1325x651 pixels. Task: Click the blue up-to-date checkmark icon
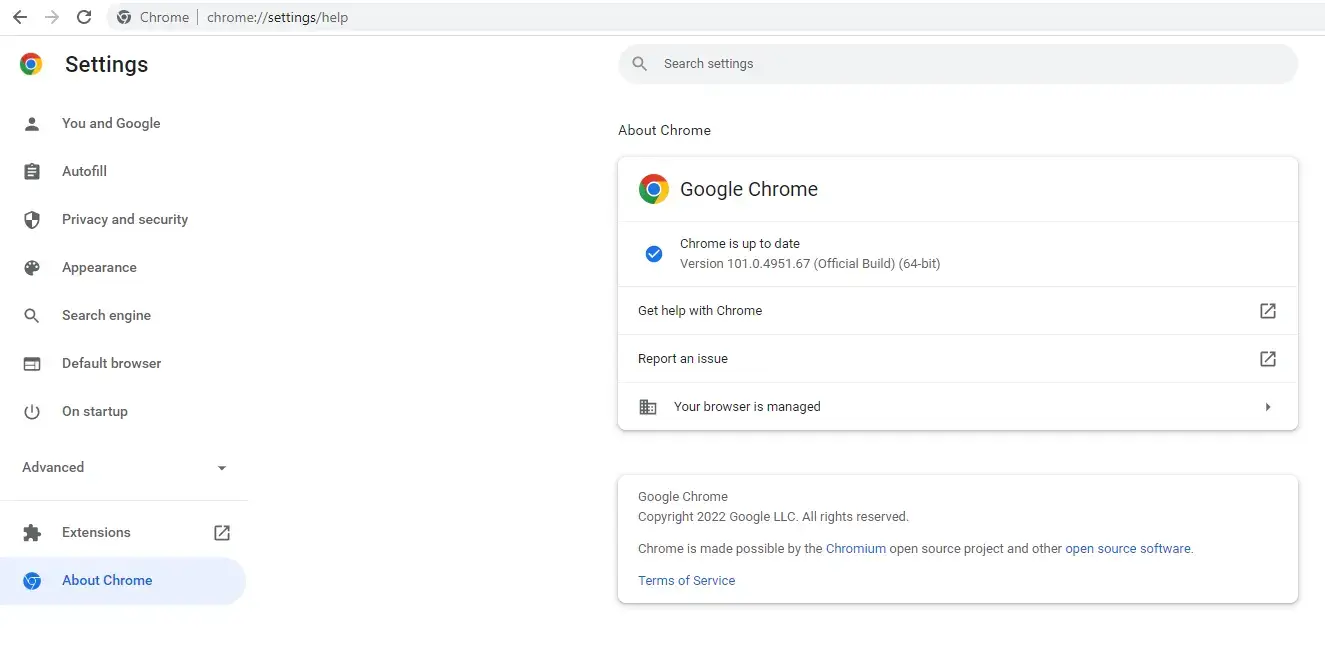(654, 254)
